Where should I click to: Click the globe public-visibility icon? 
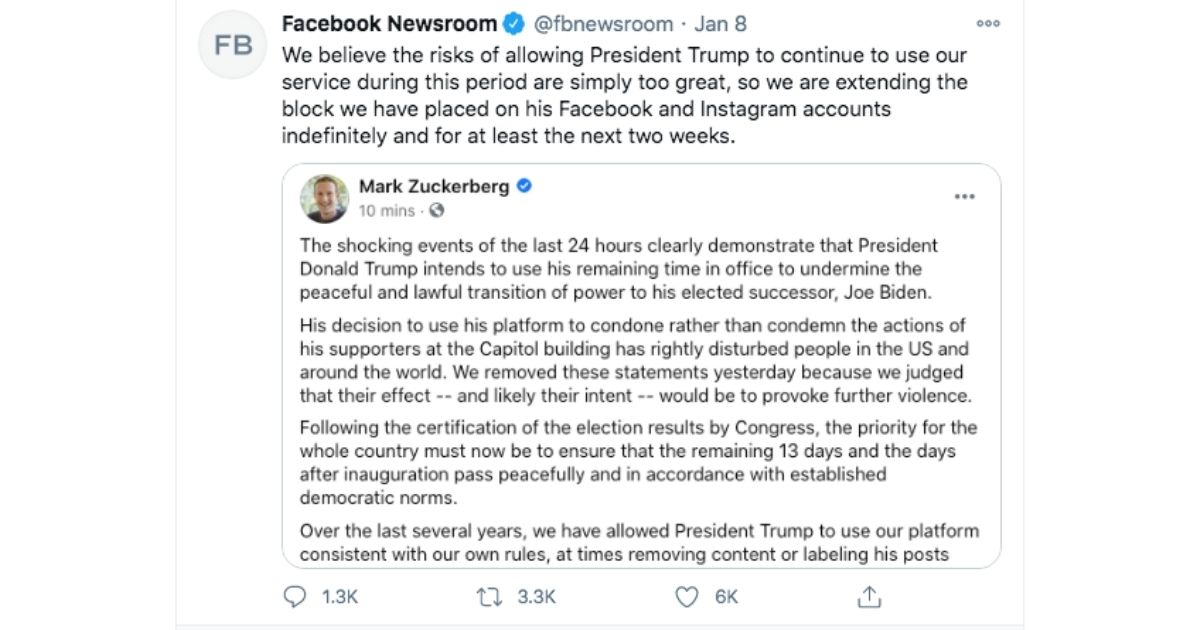437,211
